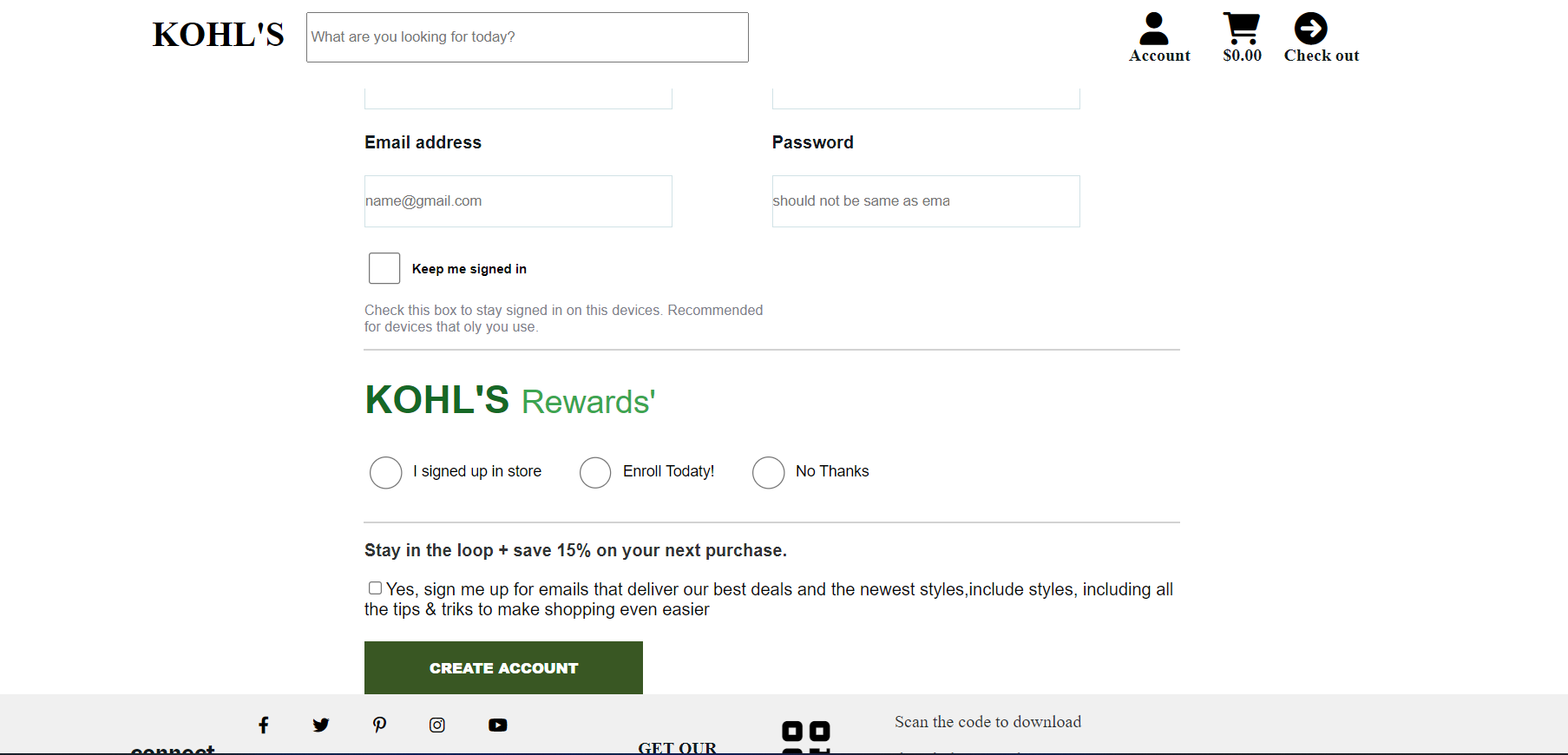Click the Check out arrow icon
This screenshot has width=1568, height=755.
coord(1311,29)
